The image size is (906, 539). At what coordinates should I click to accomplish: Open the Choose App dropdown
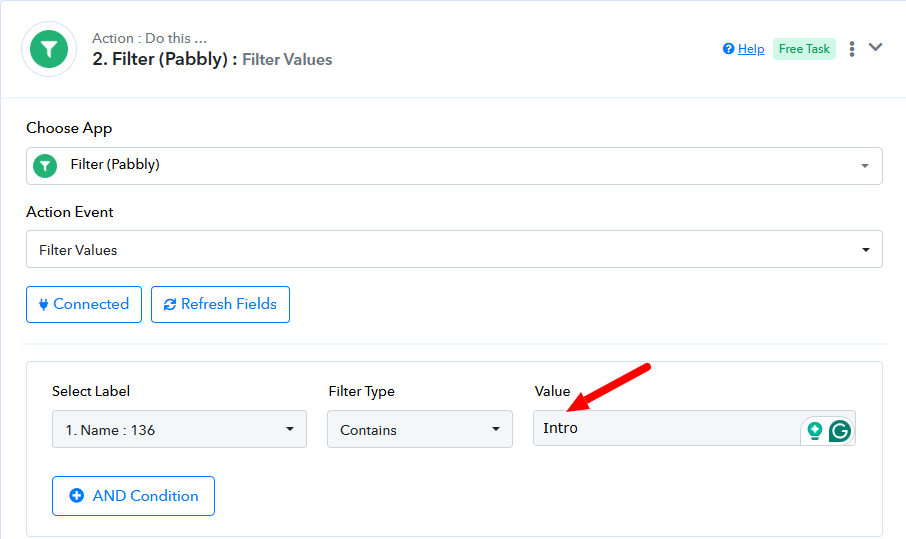454,166
